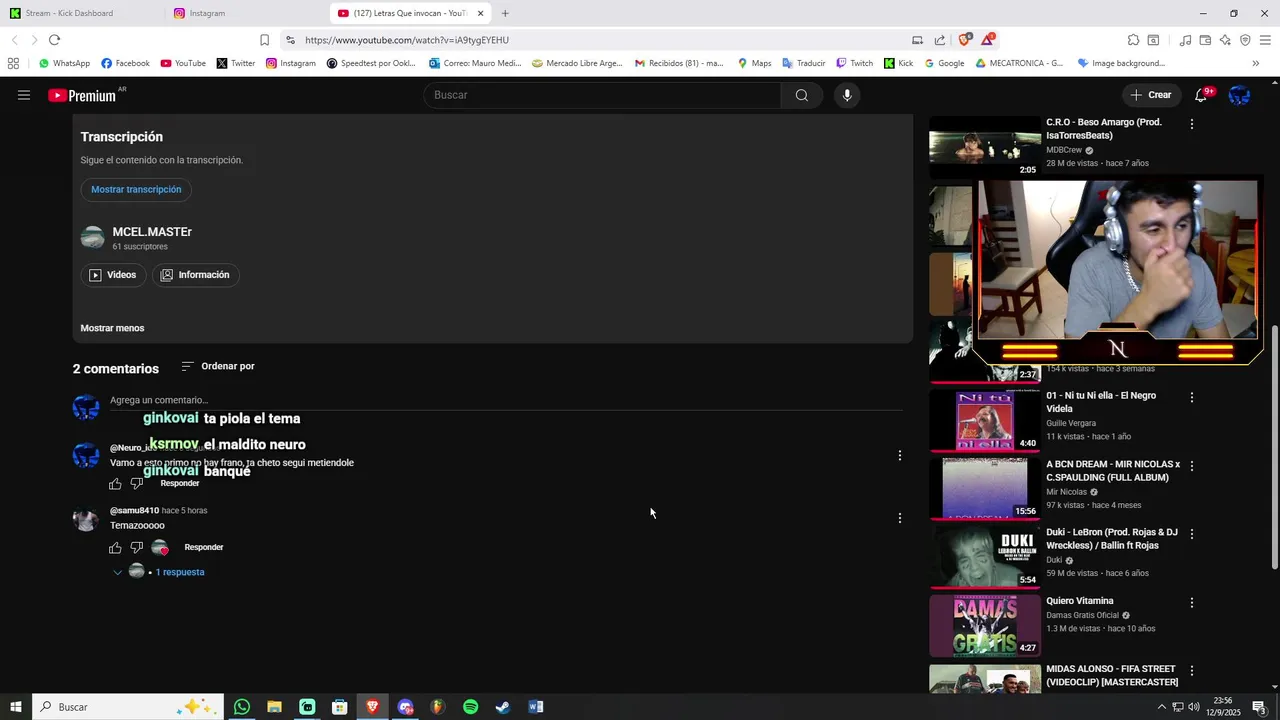The height and width of the screenshot is (720, 1280).
Task: Open Duki LeBron video thumbnail
Action: click(x=985, y=557)
